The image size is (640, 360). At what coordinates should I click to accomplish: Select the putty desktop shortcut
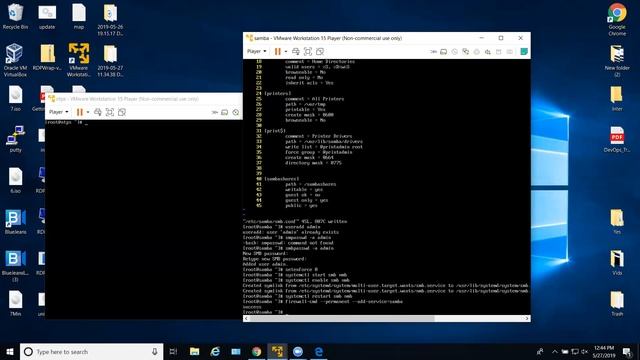(16, 139)
